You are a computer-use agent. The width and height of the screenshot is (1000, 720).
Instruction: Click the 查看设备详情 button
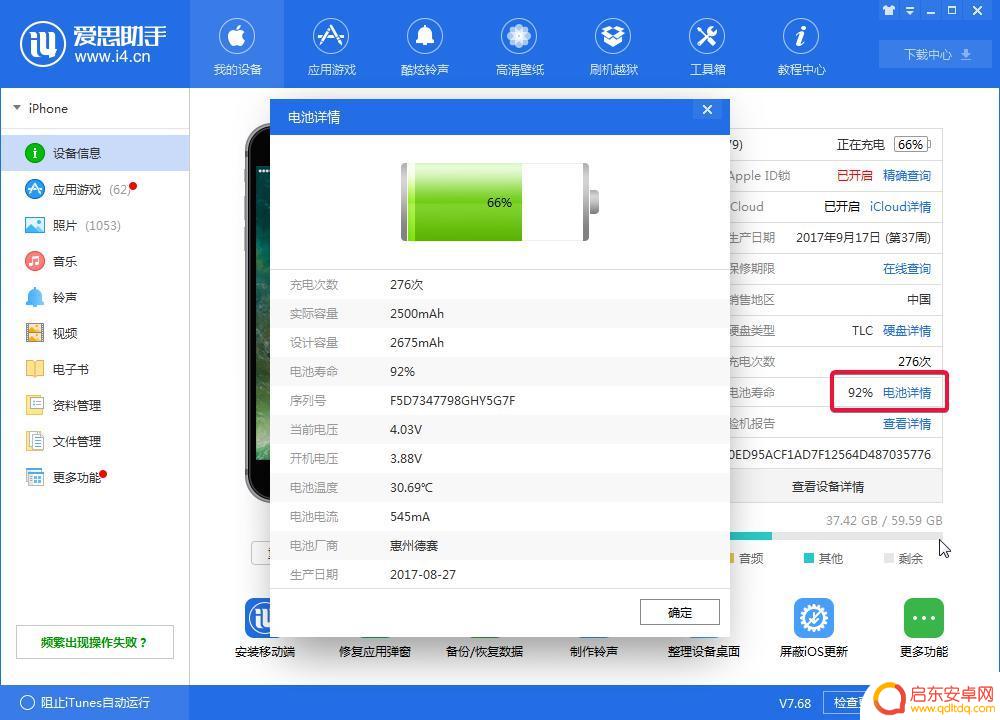point(835,487)
